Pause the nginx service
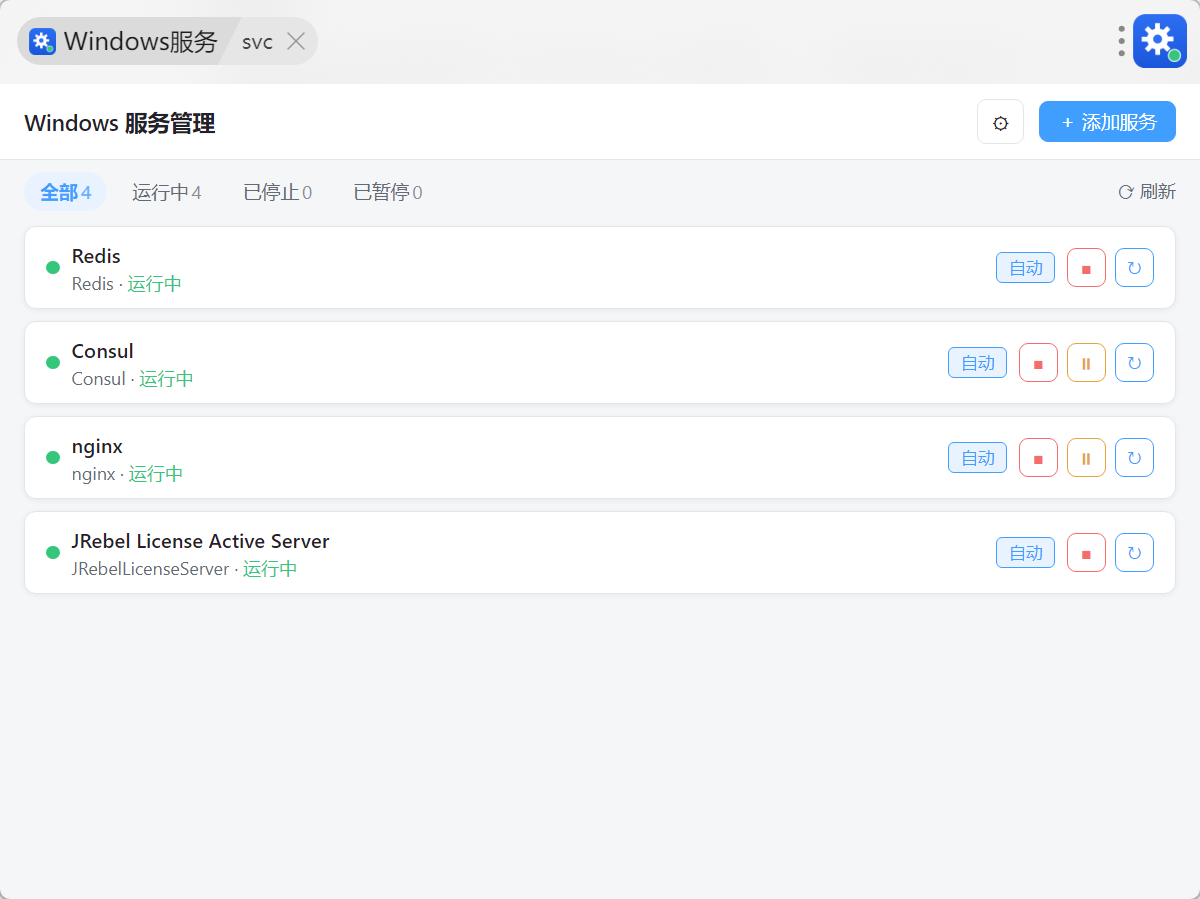1200x899 pixels. [1086, 458]
